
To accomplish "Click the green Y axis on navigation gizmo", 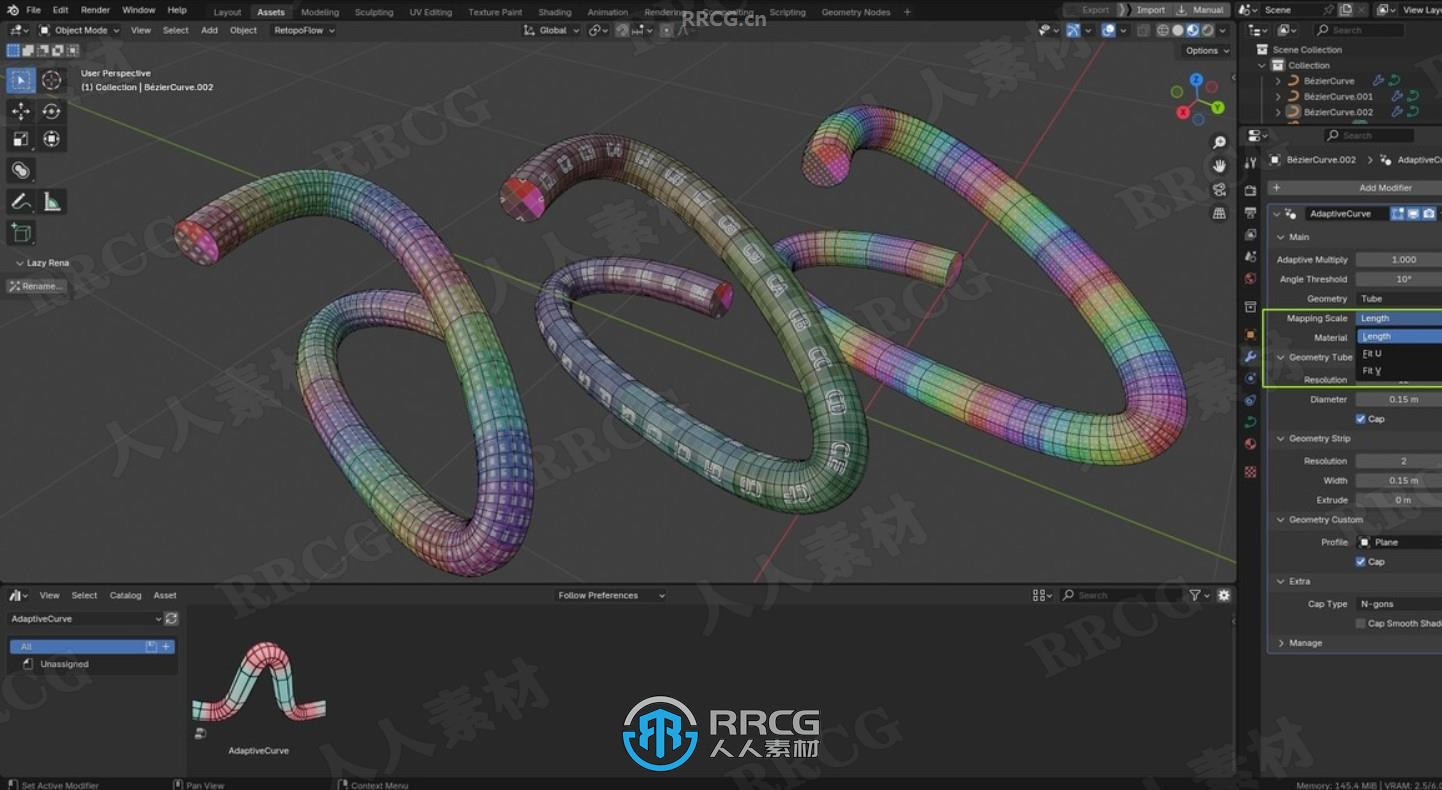I will (x=1218, y=107).
